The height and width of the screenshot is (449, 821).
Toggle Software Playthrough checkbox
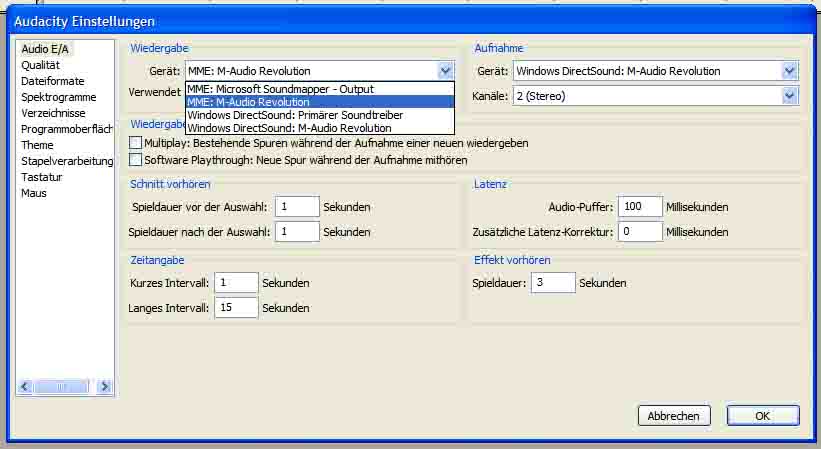136,159
